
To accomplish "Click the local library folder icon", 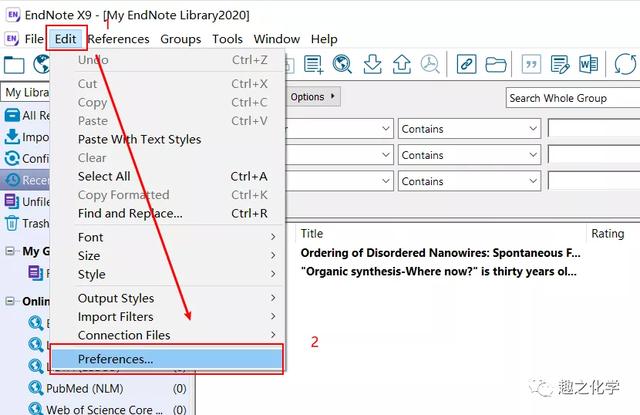I will (x=14, y=65).
